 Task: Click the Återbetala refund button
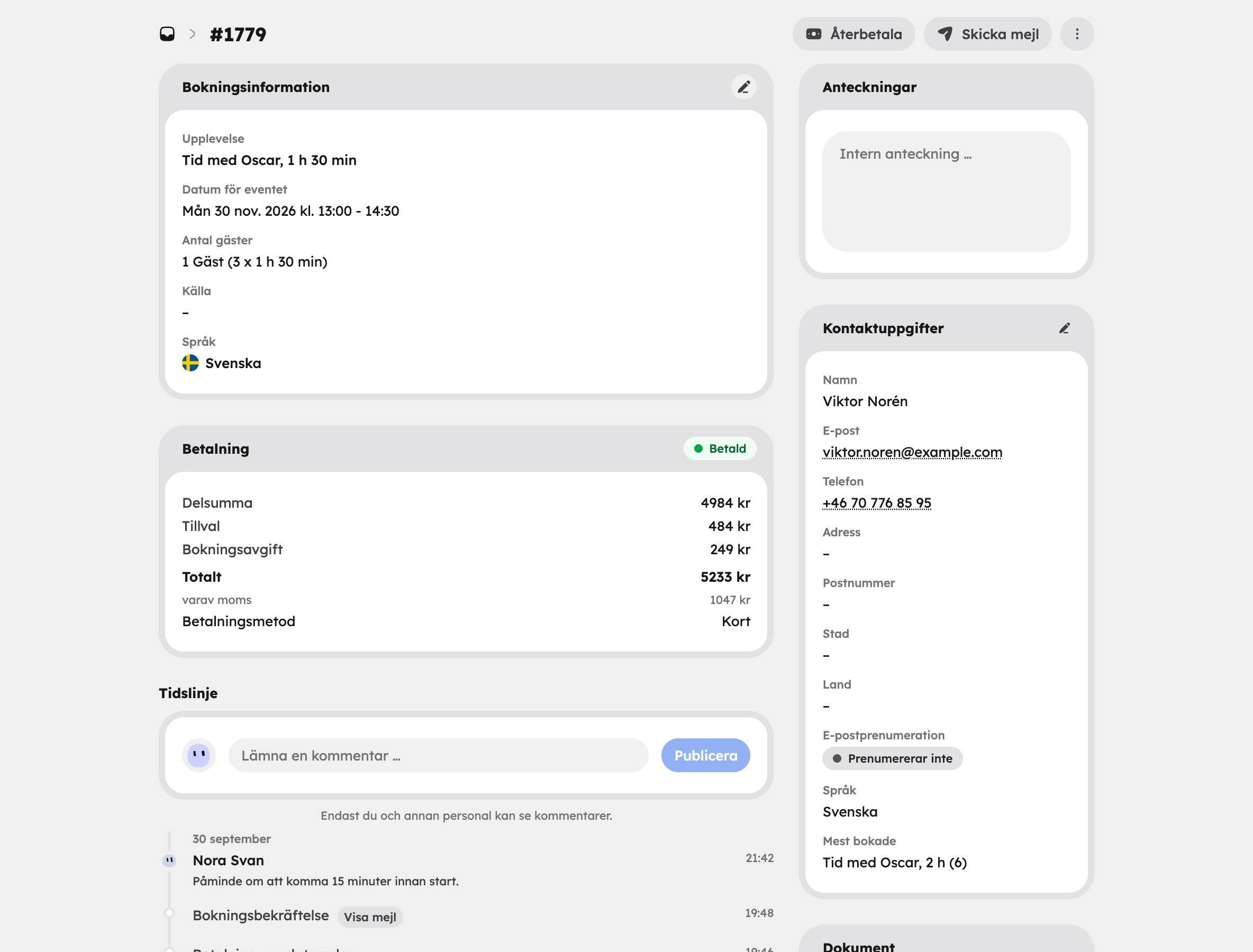[x=854, y=34]
